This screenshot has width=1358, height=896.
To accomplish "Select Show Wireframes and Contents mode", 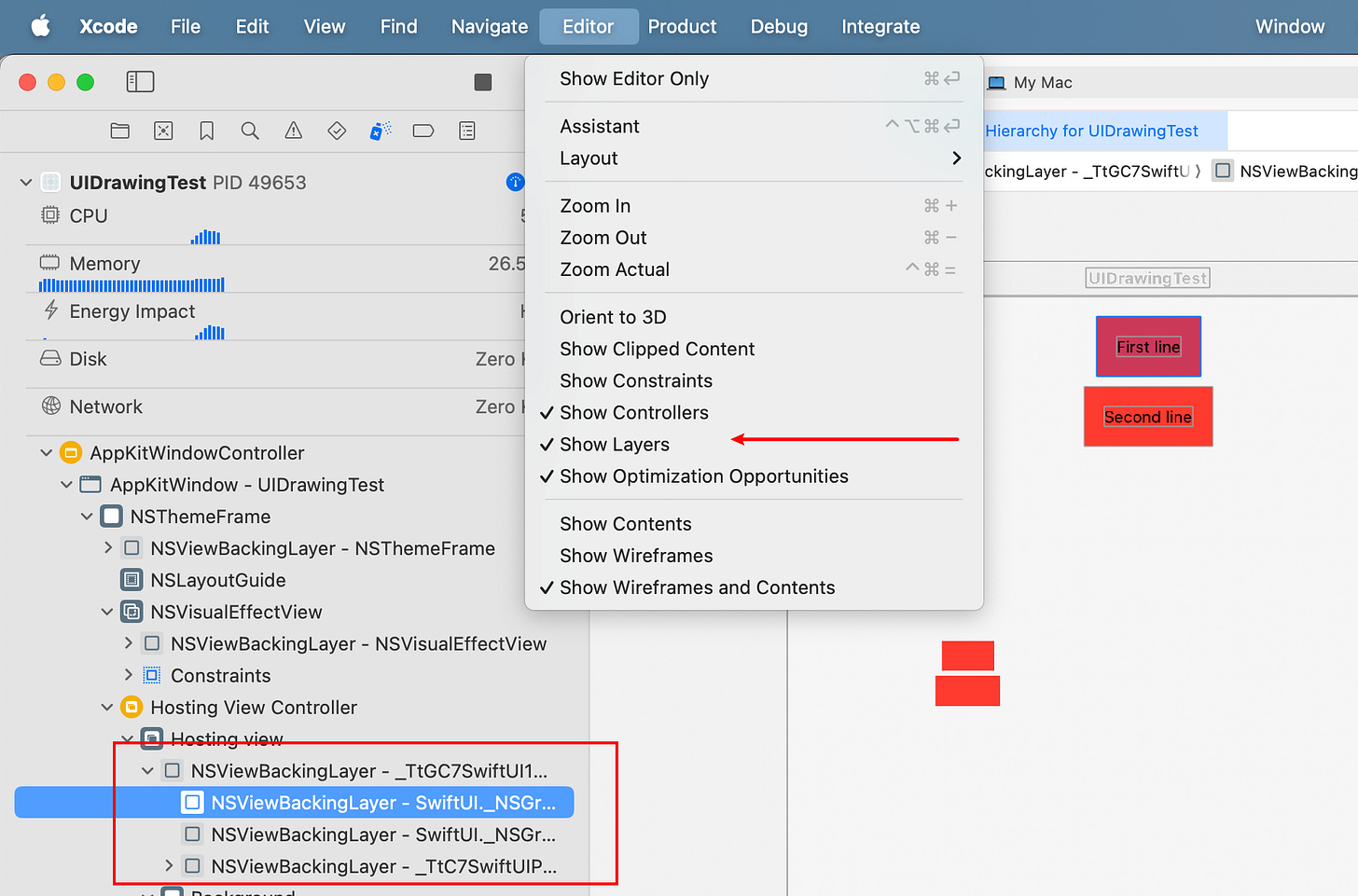I will (754, 586).
